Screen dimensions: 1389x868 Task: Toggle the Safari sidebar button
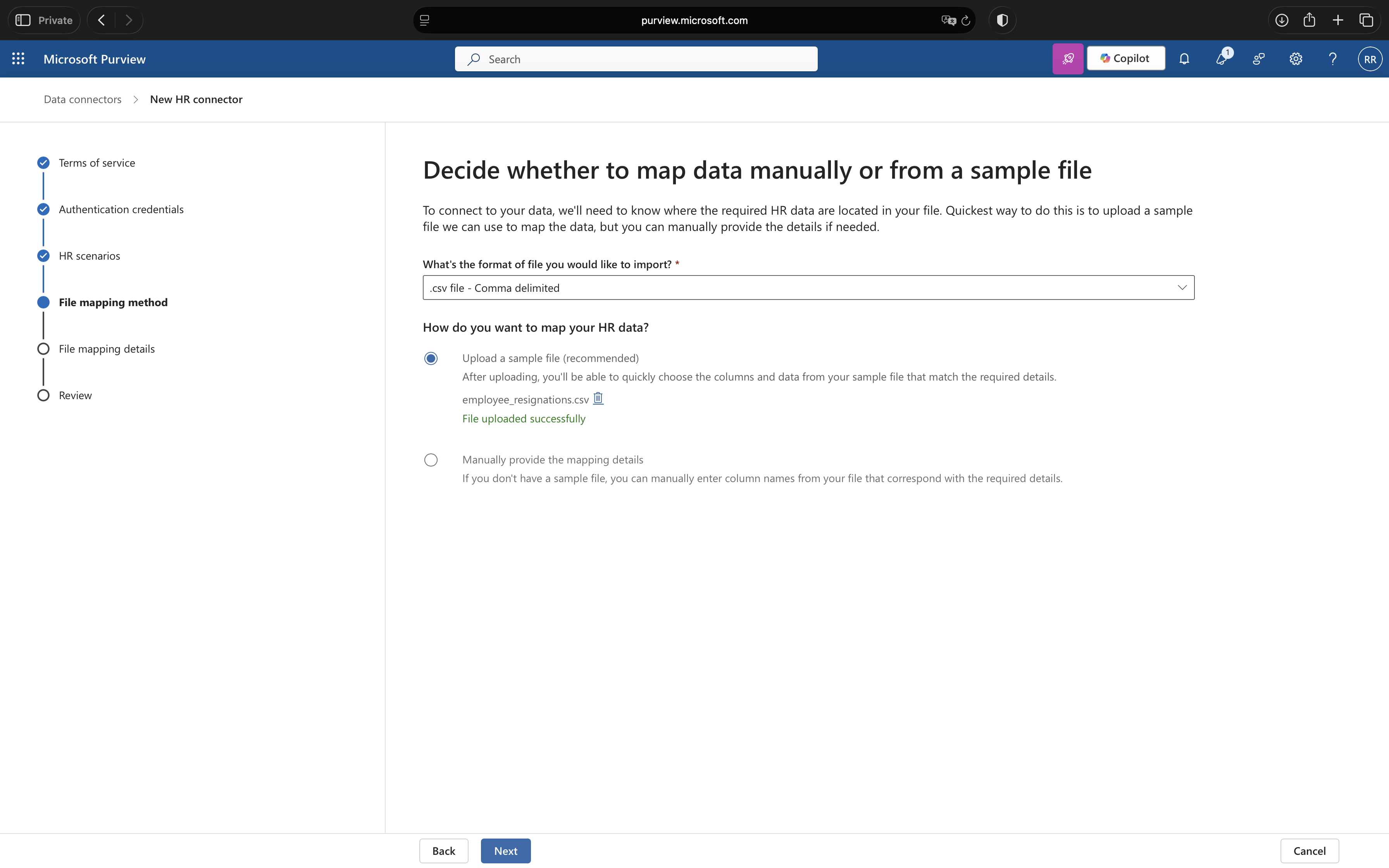click(23, 20)
